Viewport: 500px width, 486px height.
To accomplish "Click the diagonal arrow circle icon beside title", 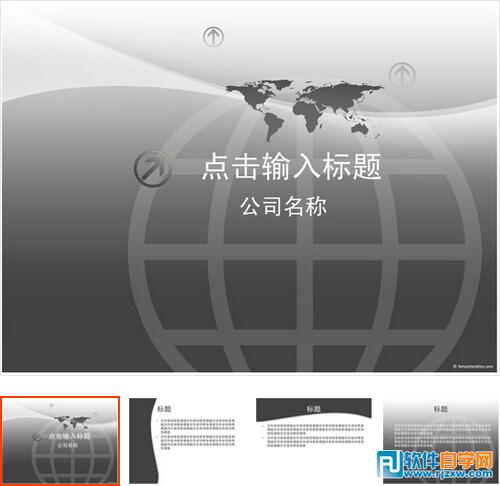I will tap(153, 168).
